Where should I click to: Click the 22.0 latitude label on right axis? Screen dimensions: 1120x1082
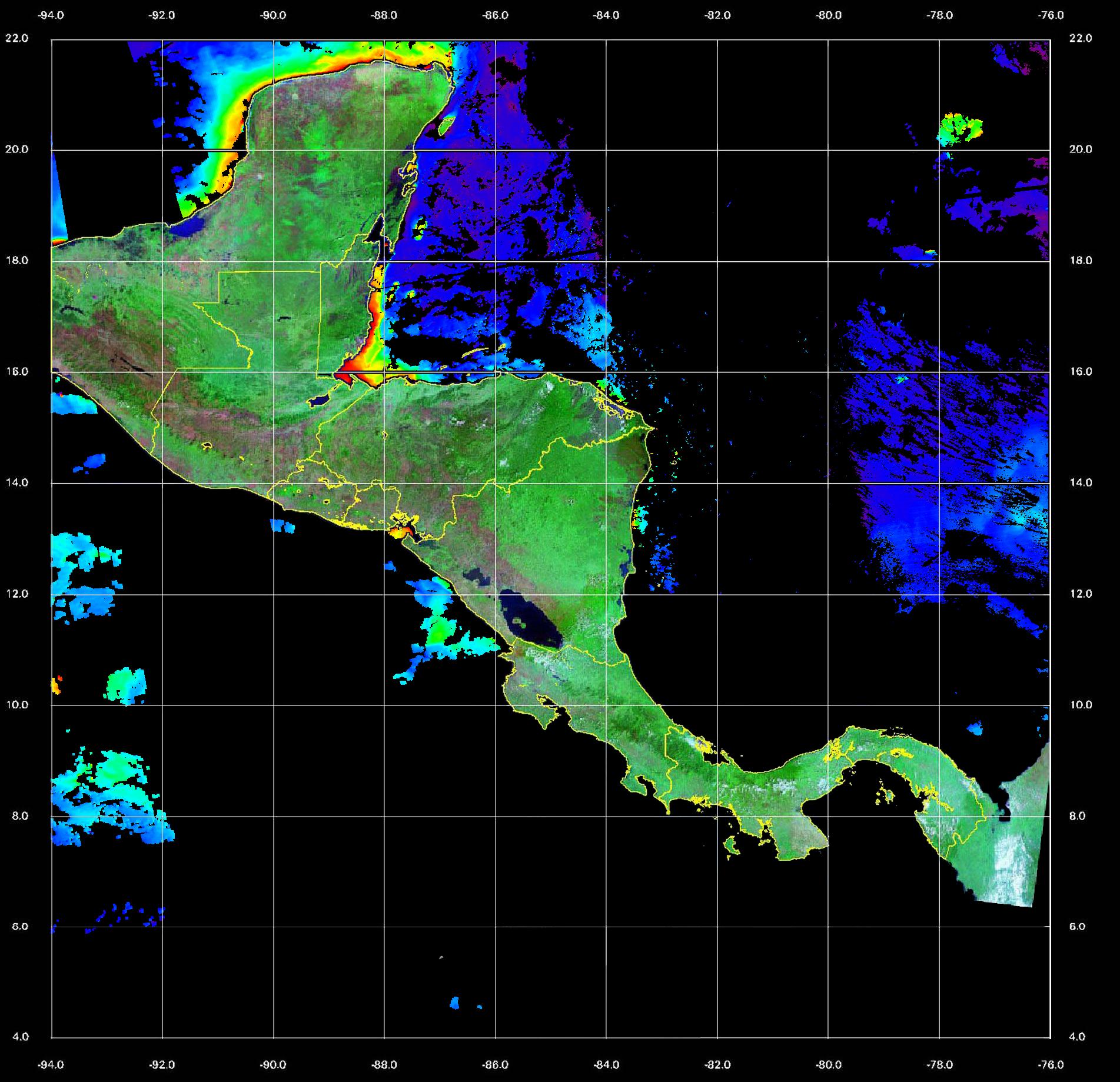point(1080,38)
